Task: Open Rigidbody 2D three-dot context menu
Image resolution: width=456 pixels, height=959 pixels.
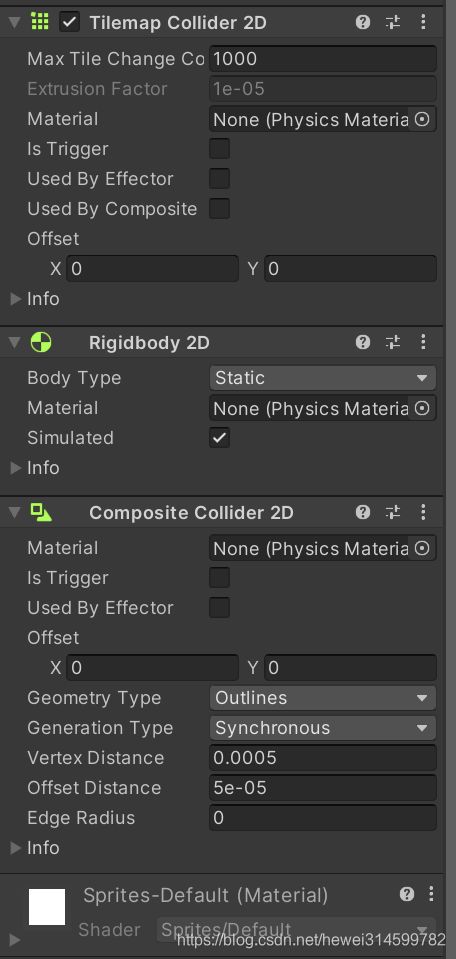Action: point(423,342)
